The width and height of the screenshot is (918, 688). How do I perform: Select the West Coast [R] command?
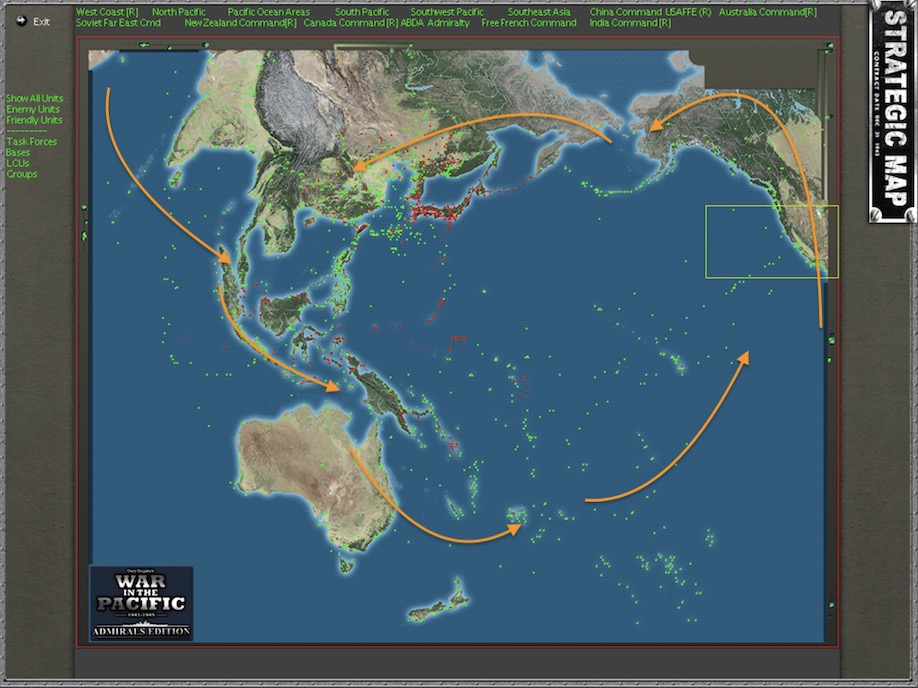click(x=107, y=12)
